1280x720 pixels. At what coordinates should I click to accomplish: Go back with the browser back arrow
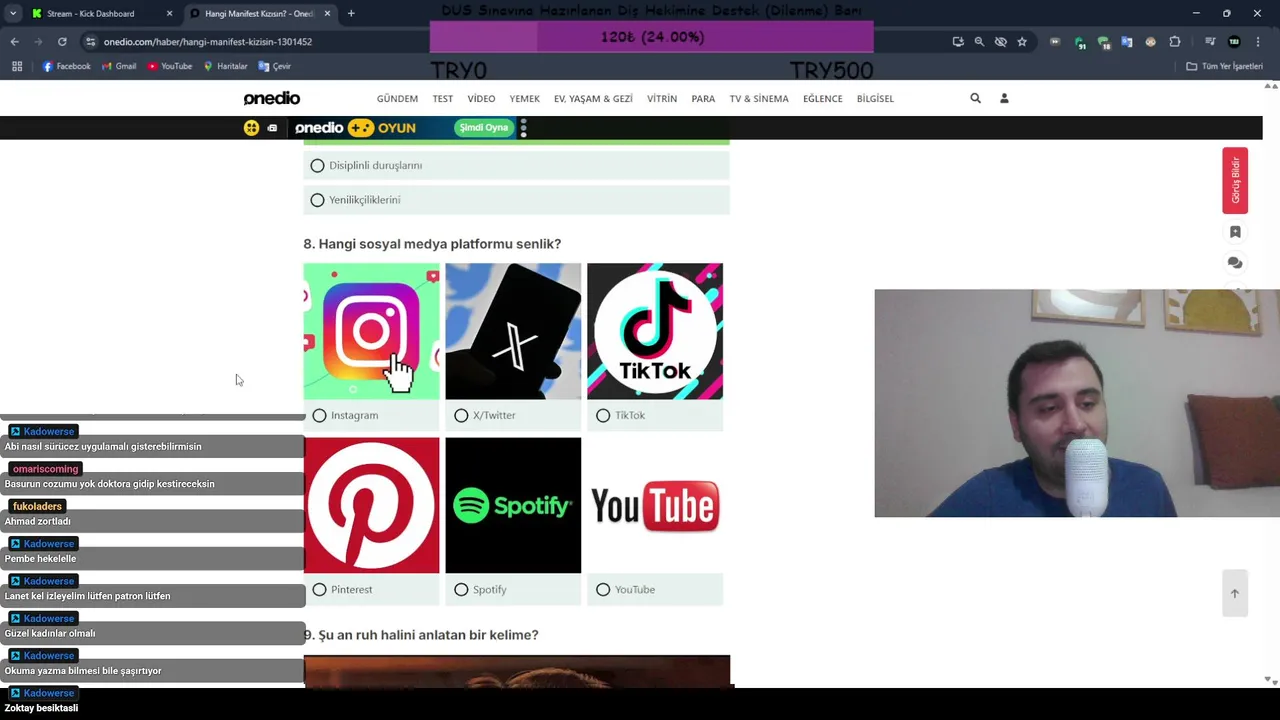pyautogui.click(x=14, y=42)
